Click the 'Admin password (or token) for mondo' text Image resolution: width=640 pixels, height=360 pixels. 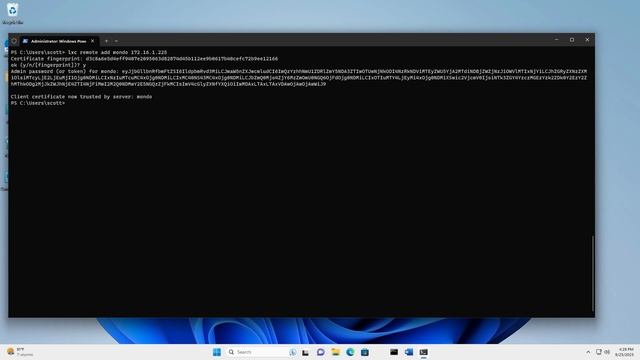click(x=64, y=71)
